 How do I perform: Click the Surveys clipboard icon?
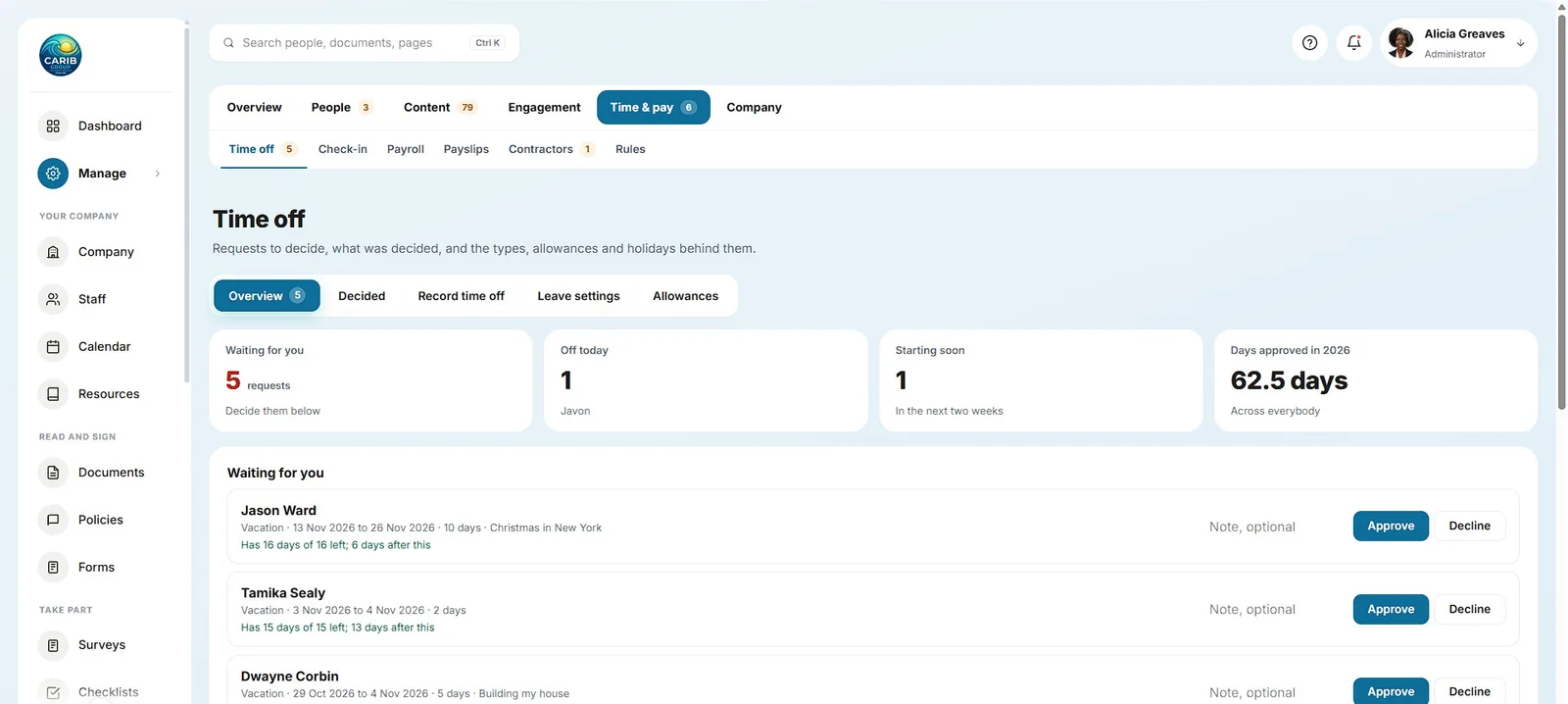tap(53, 645)
